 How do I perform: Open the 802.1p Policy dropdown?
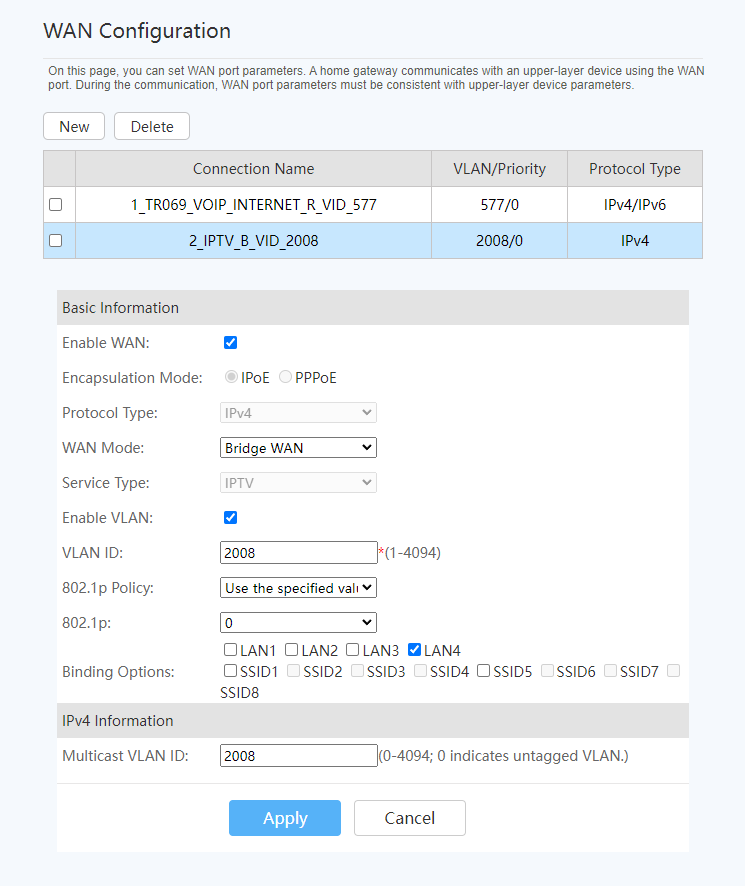click(298, 588)
